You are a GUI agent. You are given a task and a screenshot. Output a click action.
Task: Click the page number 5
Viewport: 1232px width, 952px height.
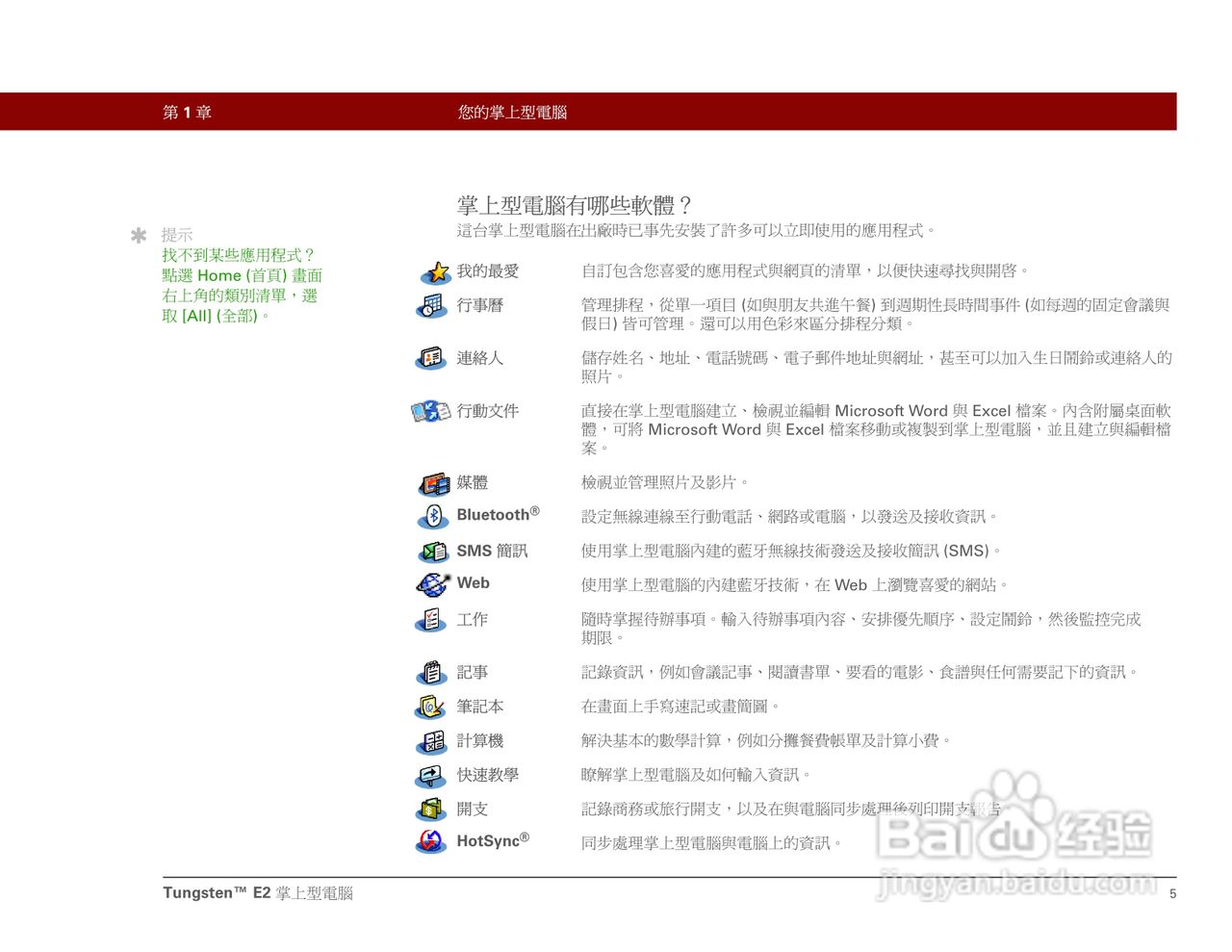pyautogui.click(x=1172, y=893)
